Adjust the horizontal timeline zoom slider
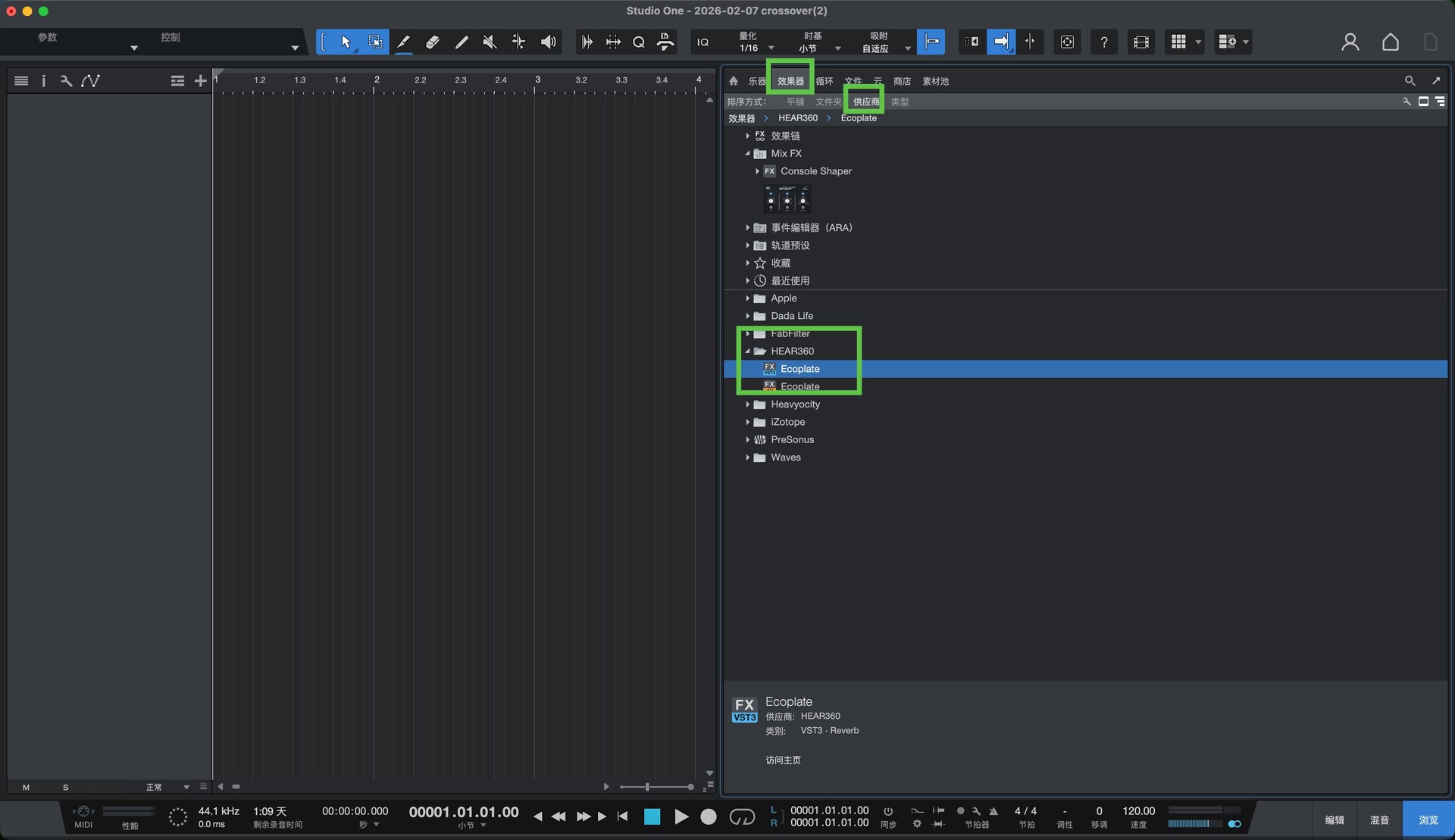Screen dimensions: 1455x840 tap(647, 787)
